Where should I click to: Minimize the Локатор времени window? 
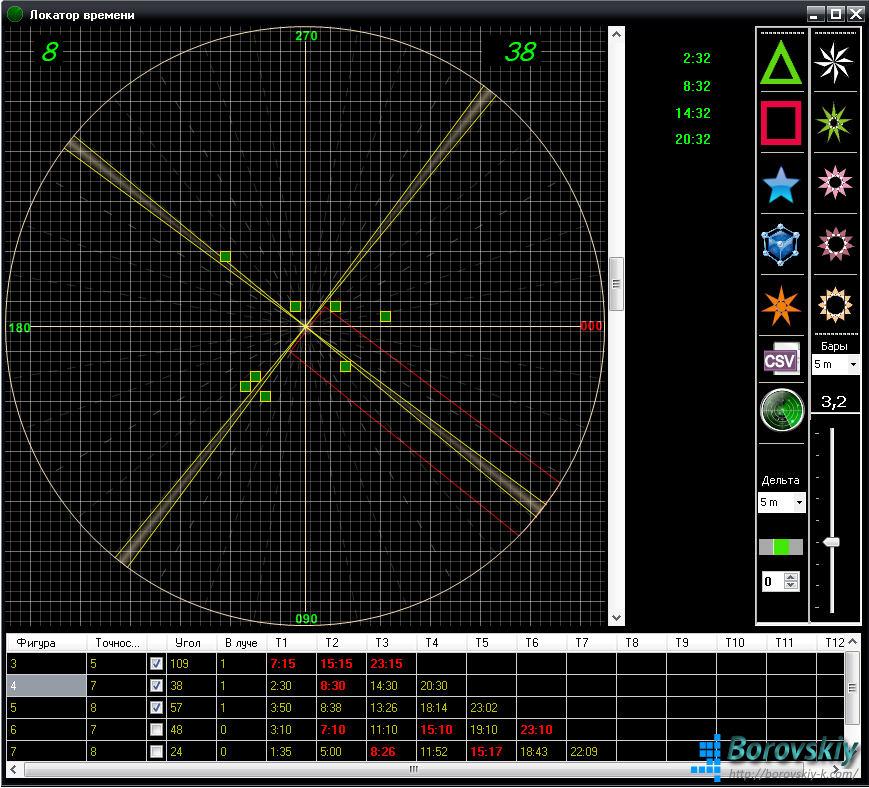814,14
